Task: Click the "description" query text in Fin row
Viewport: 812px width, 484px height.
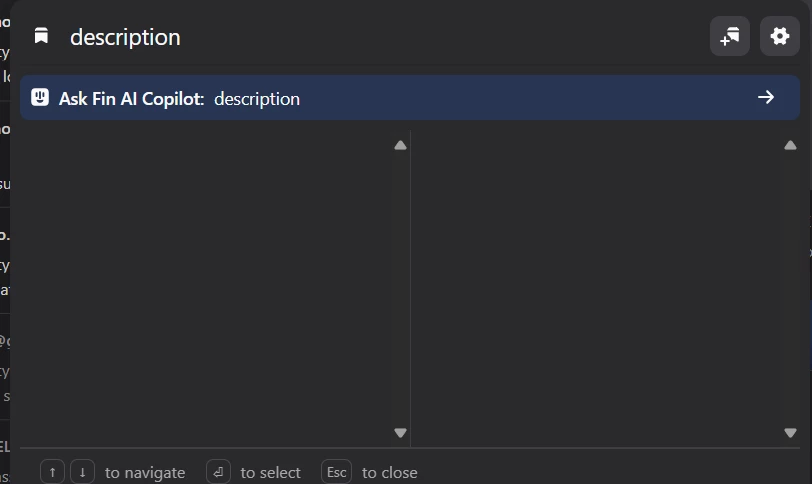Action: (257, 99)
